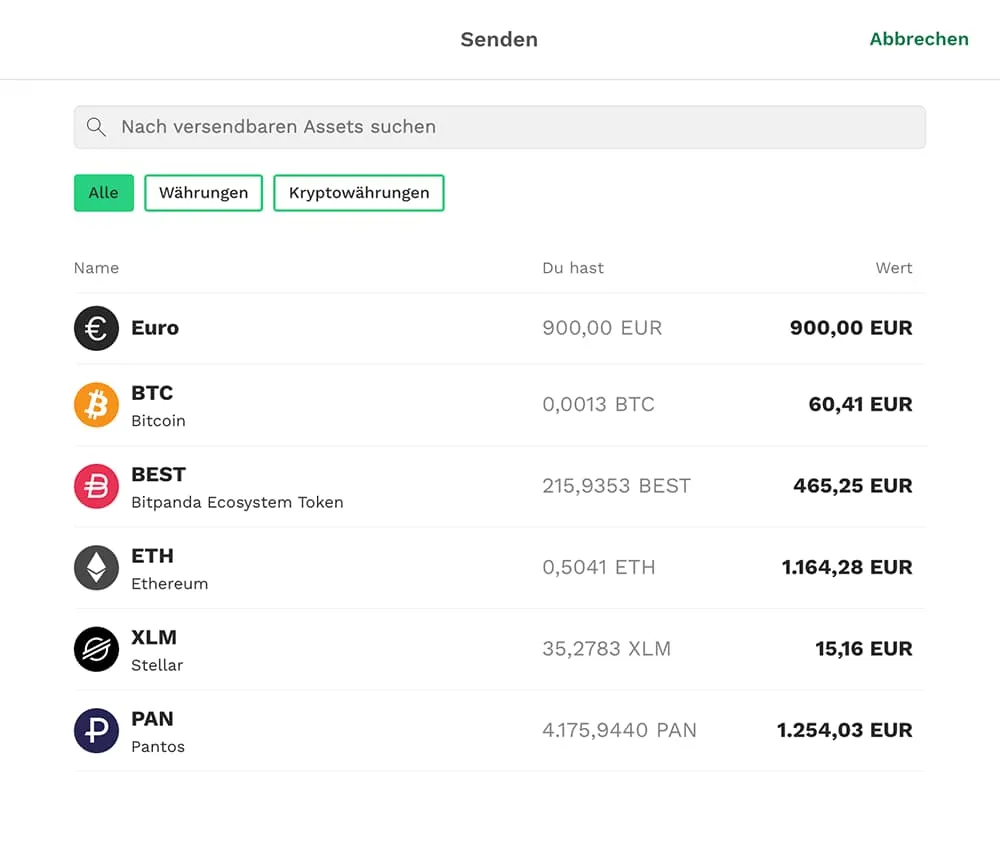Select the BEST ticker label
Image resolution: width=1000 pixels, height=846 pixels.
point(158,474)
